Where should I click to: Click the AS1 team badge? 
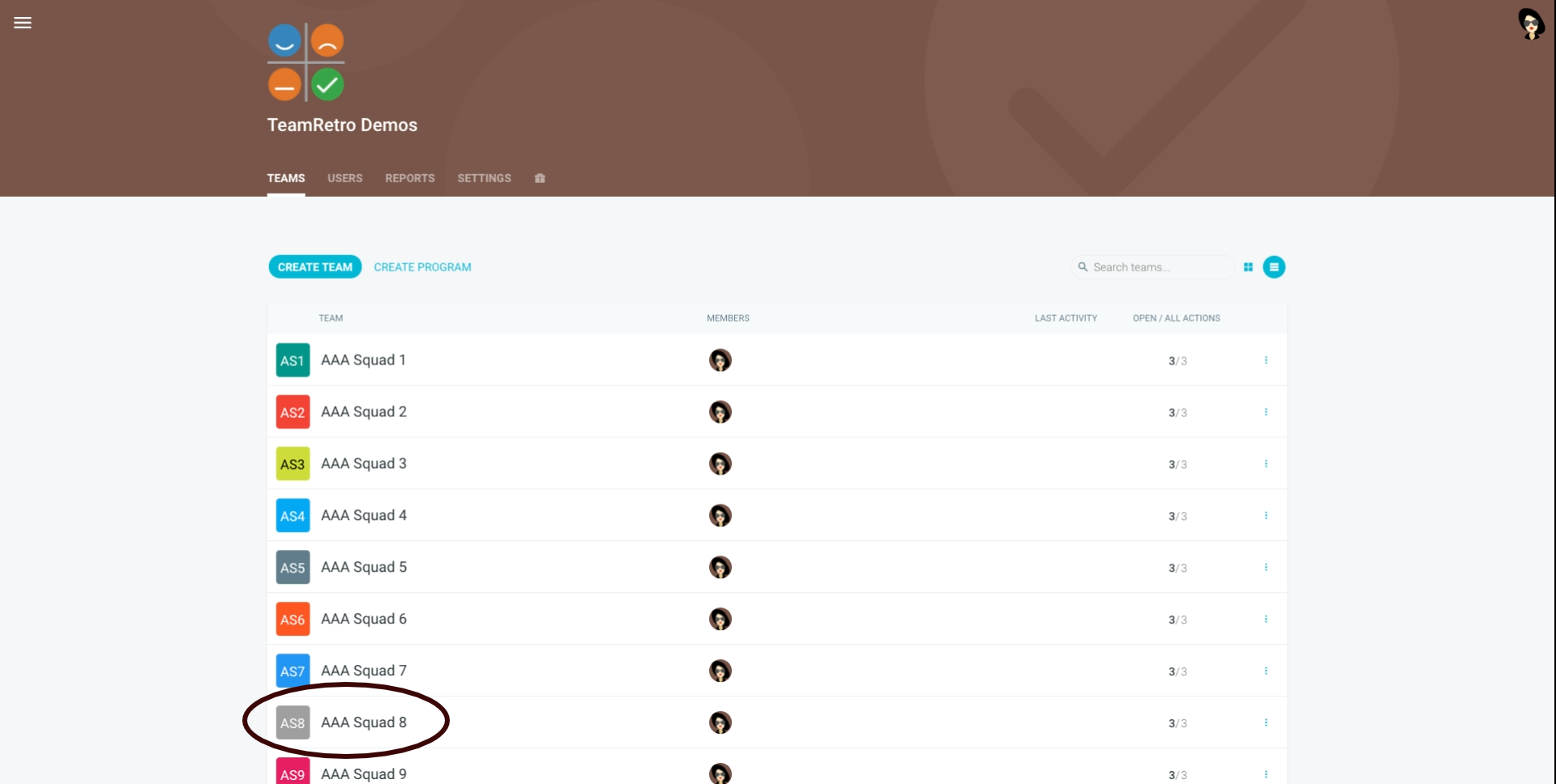[x=293, y=360]
